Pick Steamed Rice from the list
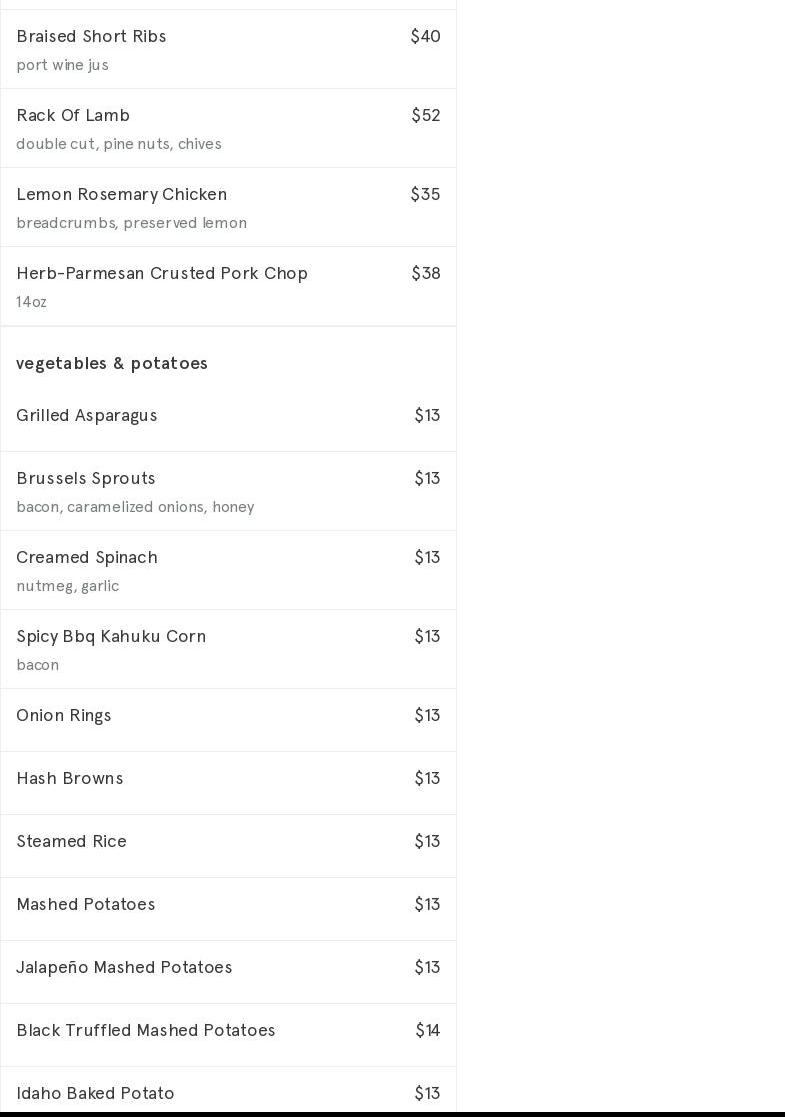 coord(72,841)
